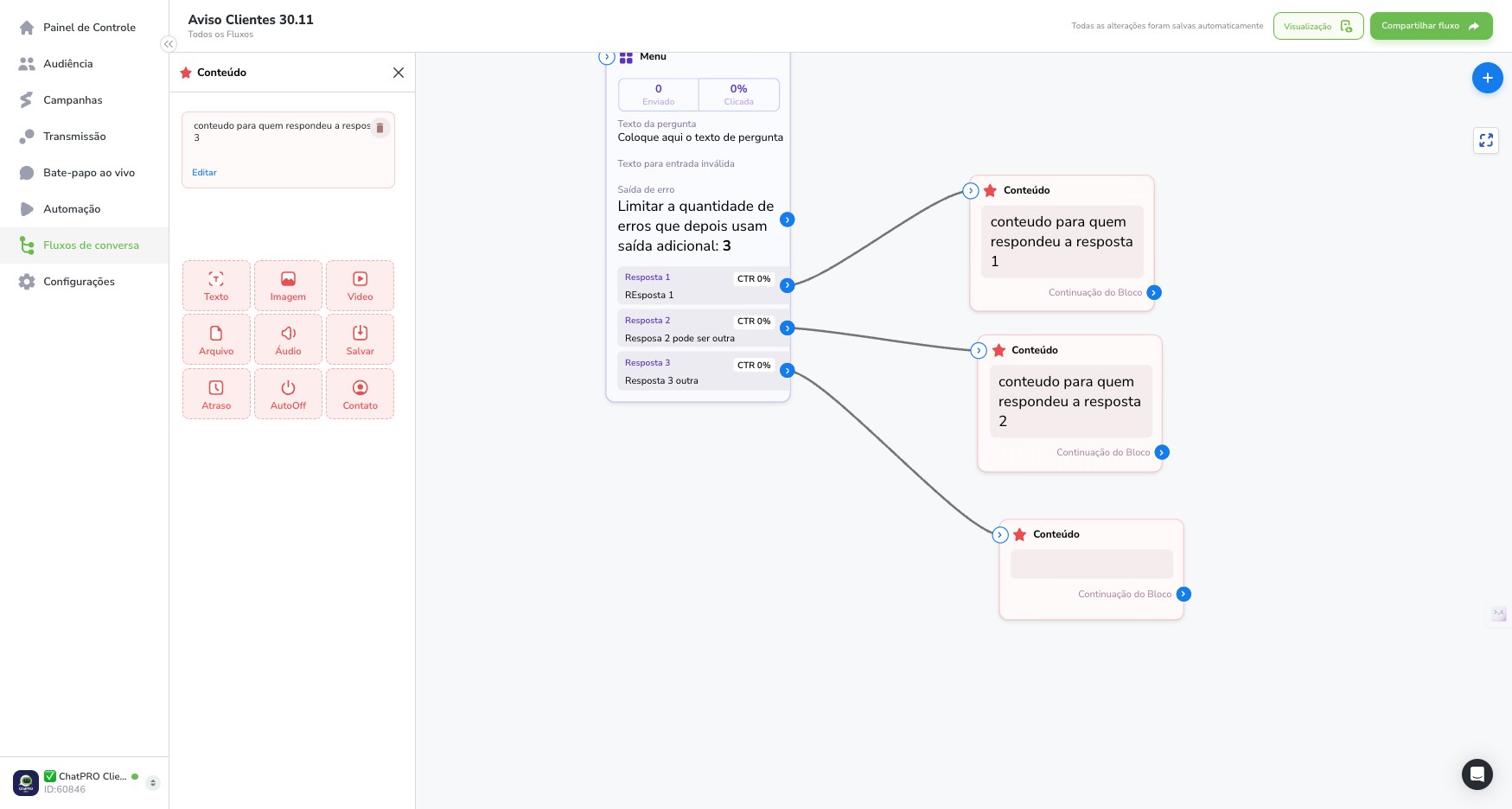Click Resposta 3 output connector
The image size is (1512, 809).
point(787,371)
